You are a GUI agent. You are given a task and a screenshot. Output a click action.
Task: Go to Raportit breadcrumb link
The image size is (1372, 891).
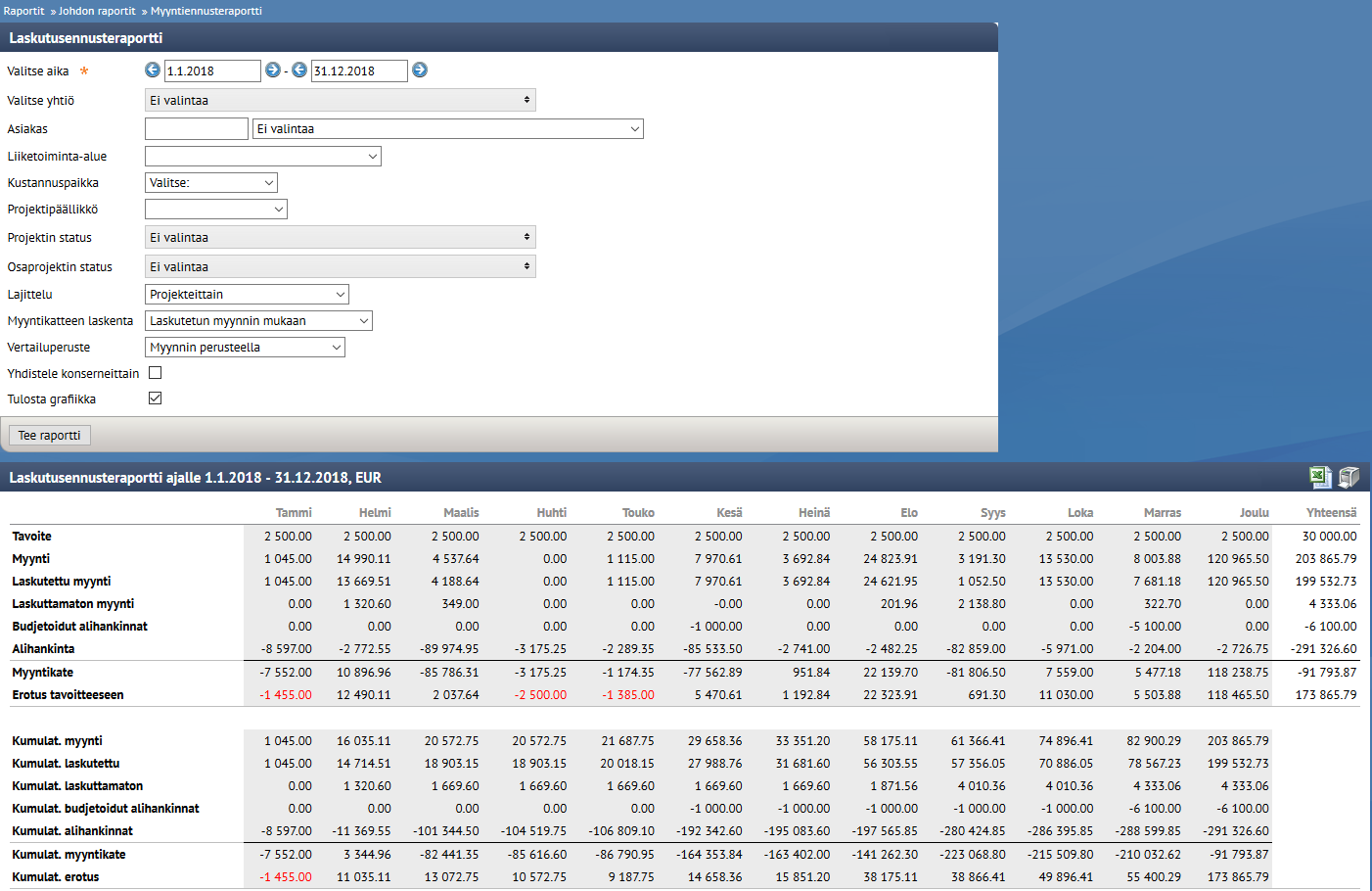tap(24, 11)
